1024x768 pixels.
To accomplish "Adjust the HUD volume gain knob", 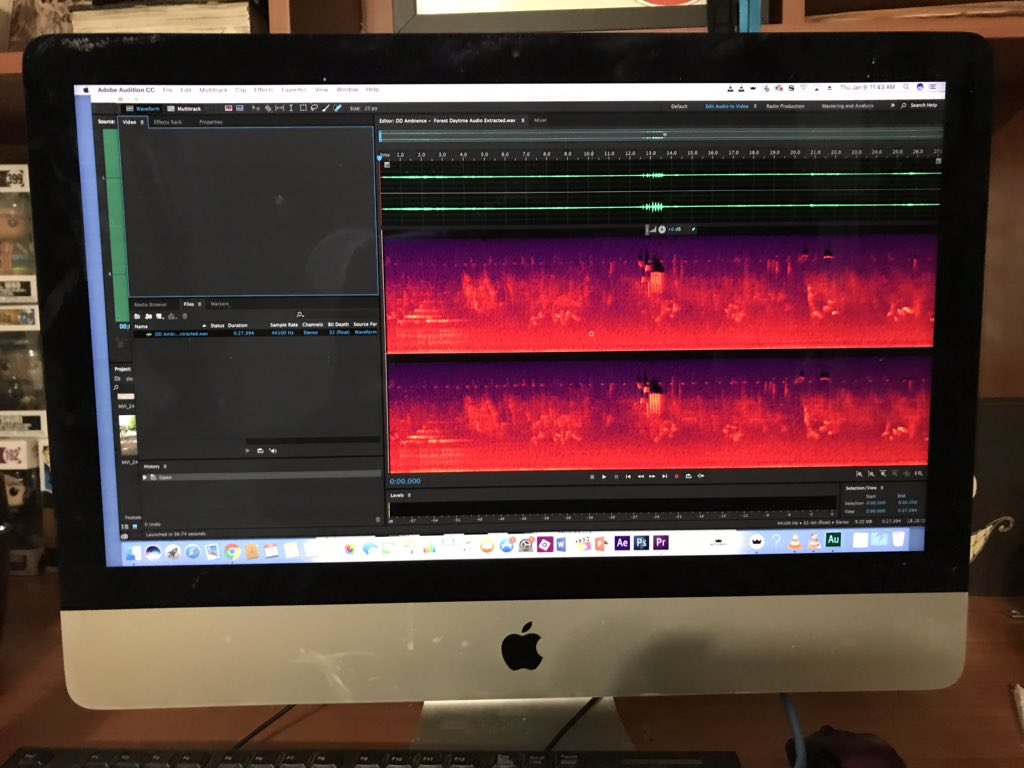I will pyautogui.click(x=662, y=229).
